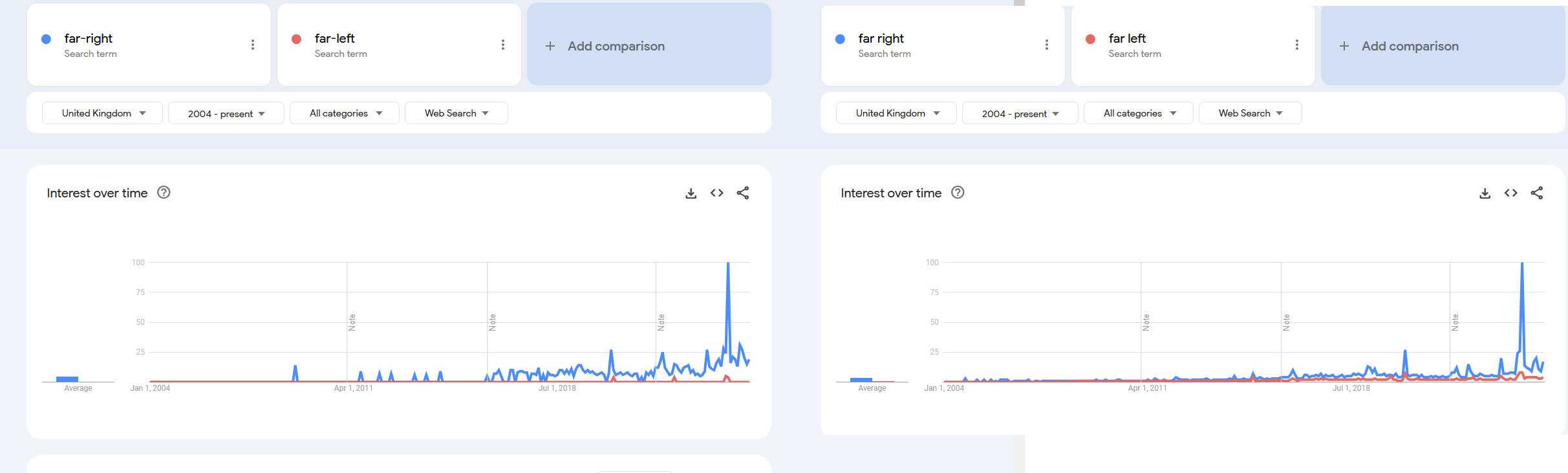
Task: Click blue color dot of far-right term
Action: point(46,39)
